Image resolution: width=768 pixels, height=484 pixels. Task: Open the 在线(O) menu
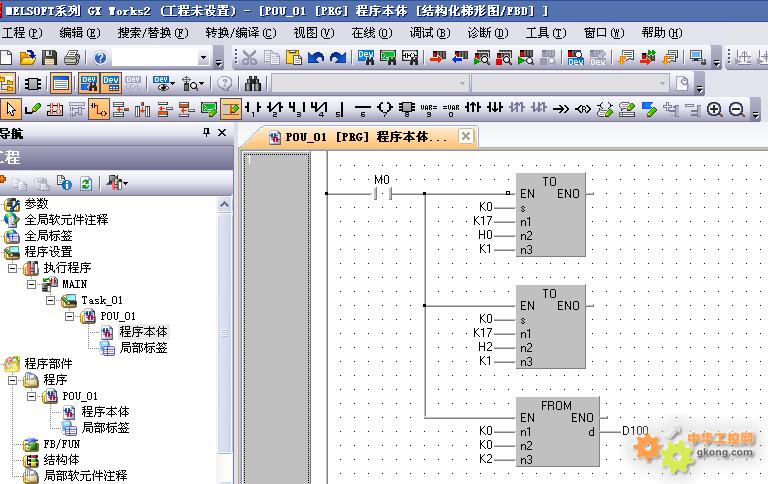tap(372, 33)
